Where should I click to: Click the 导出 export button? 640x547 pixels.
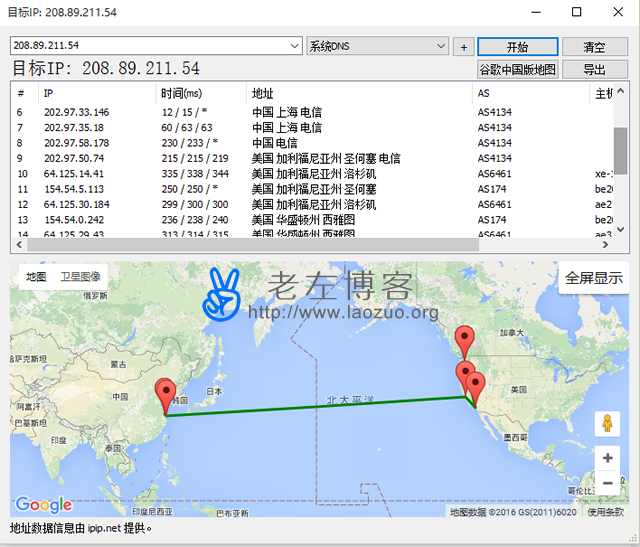click(x=594, y=69)
